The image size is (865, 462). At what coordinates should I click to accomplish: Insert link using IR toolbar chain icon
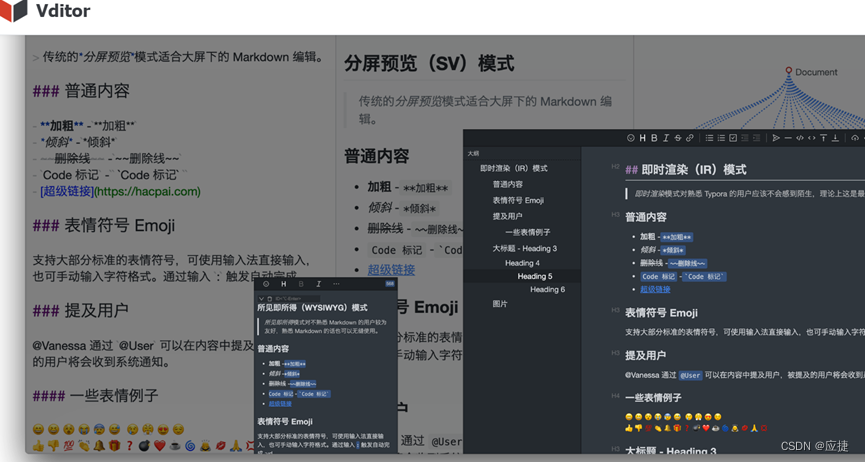pyautogui.click(x=690, y=138)
